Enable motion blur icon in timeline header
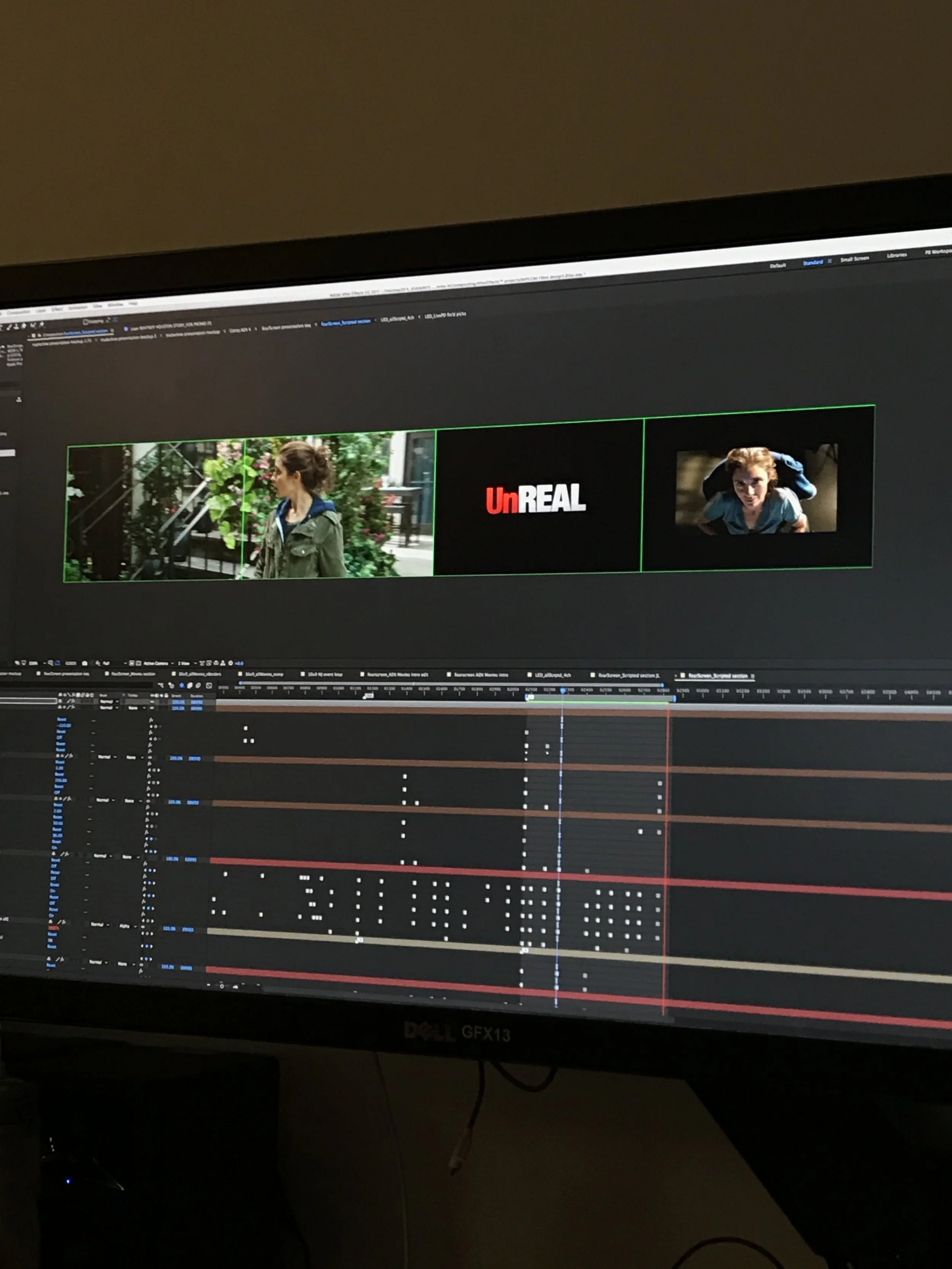Viewport: 952px width, 1269px height. point(198,686)
